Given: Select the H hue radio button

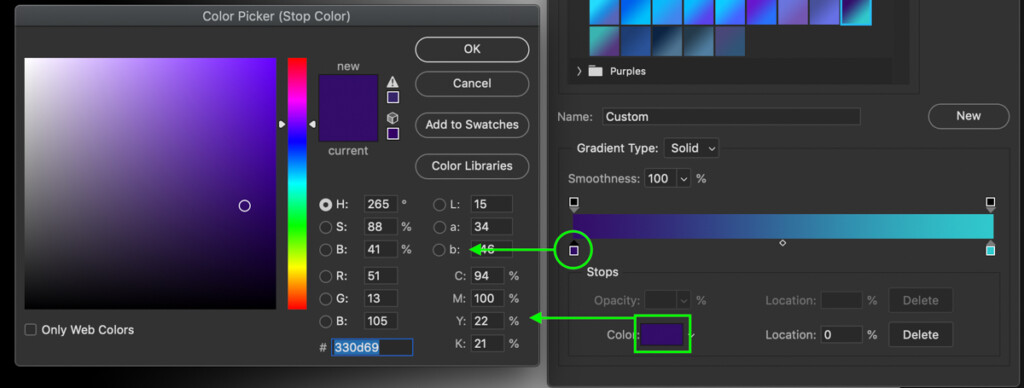Looking at the screenshot, I should 325,204.
